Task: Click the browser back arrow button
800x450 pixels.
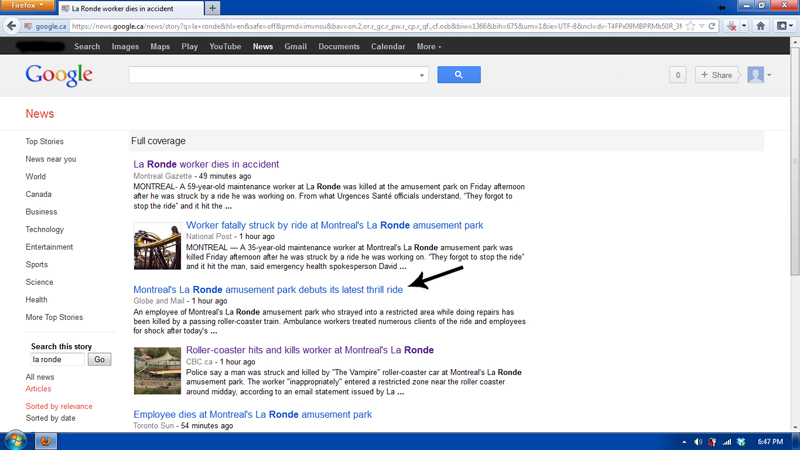Action: click(11, 26)
